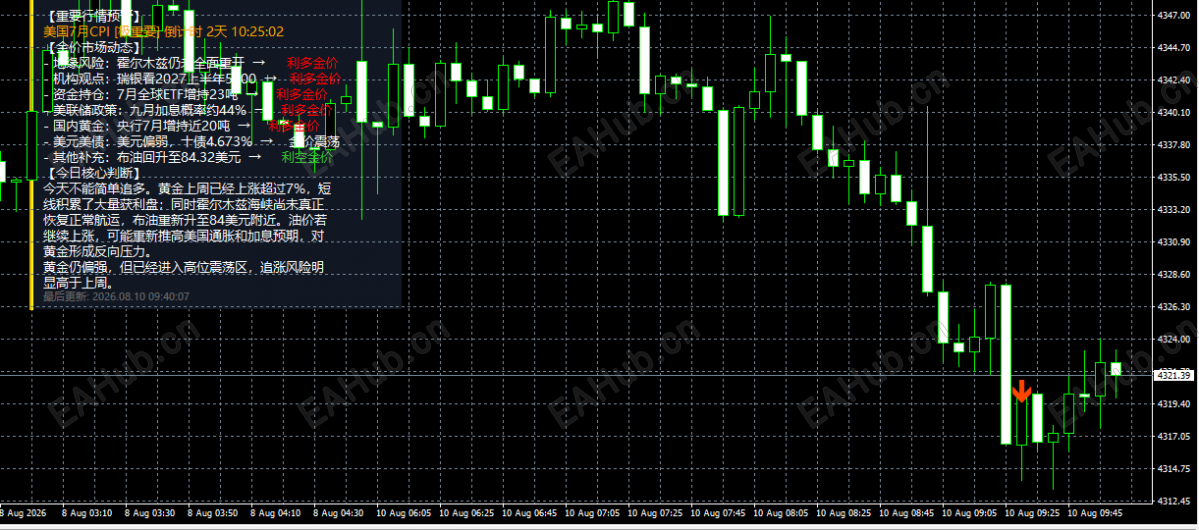This screenshot has width=1199, height=530.
Task: Click the paragraph starting 今天不能简单追多
Action: (187, 219)
